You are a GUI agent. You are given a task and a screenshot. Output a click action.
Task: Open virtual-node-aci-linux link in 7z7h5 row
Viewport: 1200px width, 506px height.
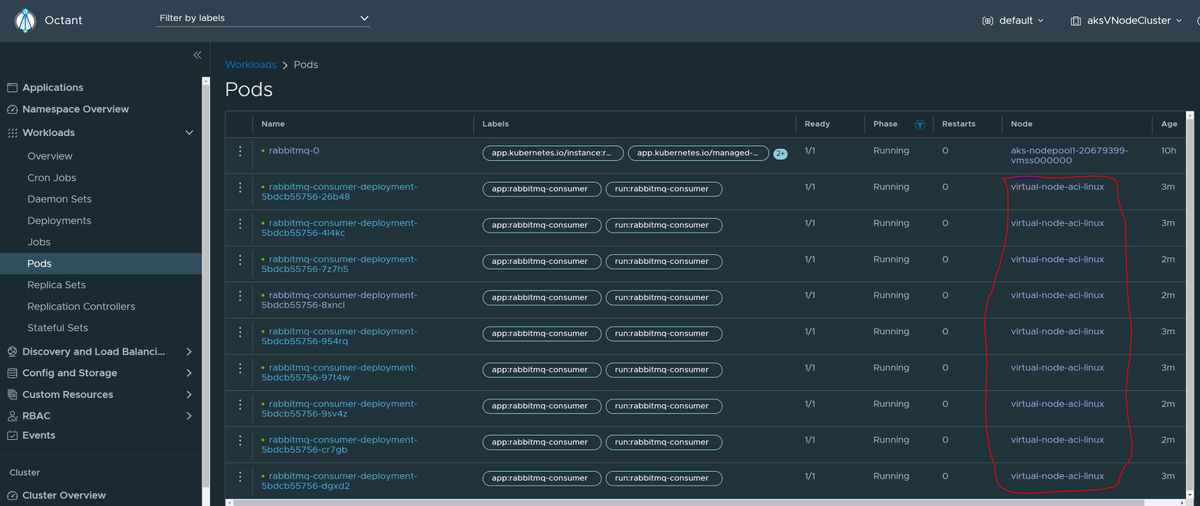coord(1057,259)
